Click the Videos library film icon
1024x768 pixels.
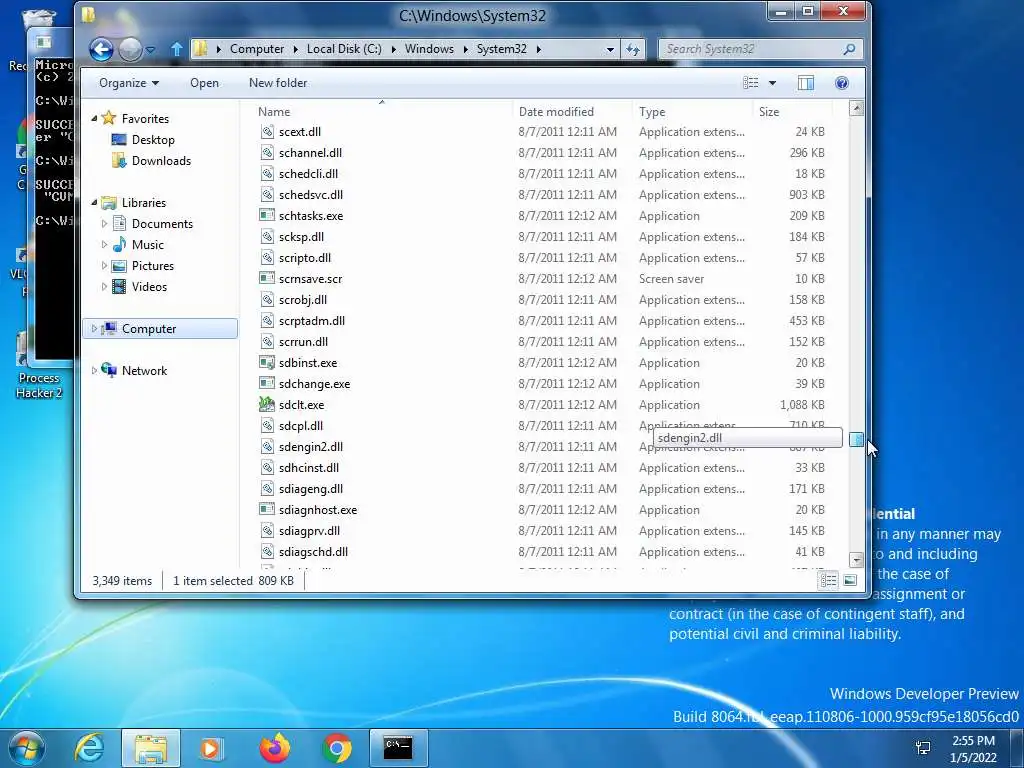coord(120,287)
